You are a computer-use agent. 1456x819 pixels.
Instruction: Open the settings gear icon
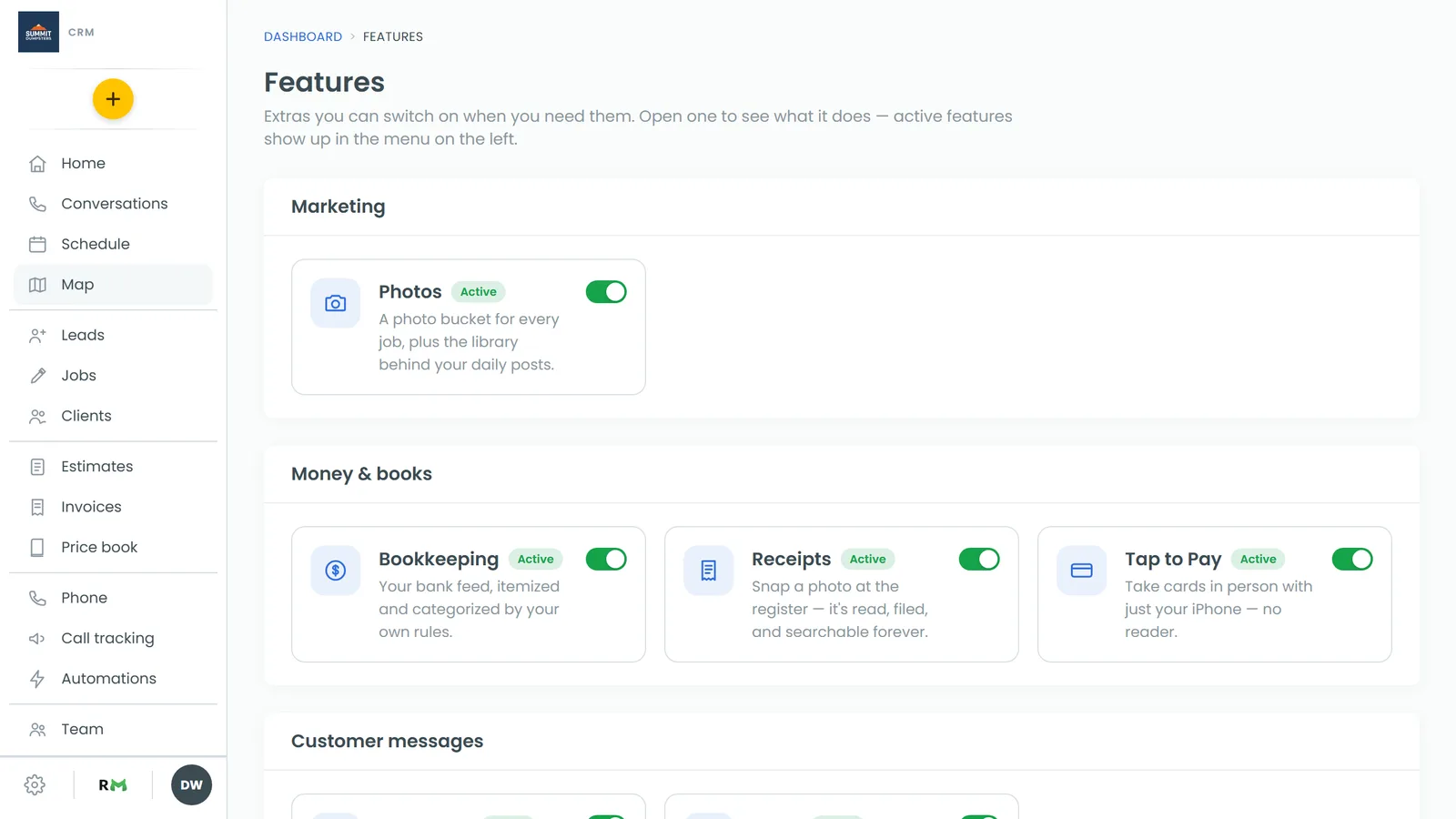35,785
